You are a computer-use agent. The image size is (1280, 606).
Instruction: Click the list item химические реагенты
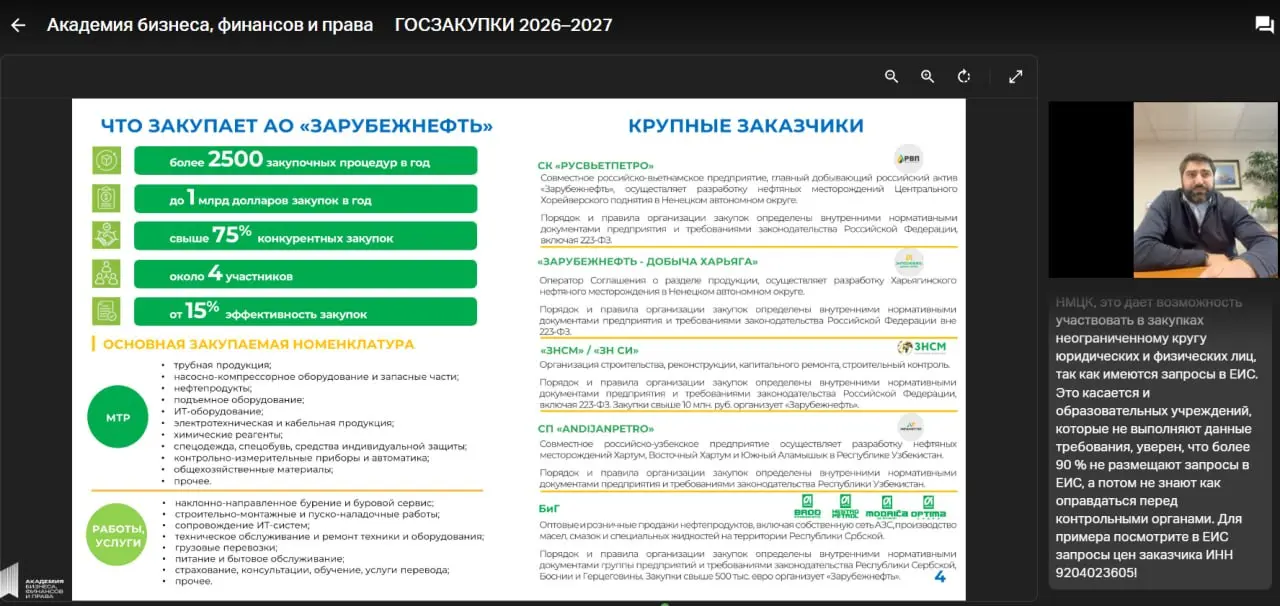[227, 434]
